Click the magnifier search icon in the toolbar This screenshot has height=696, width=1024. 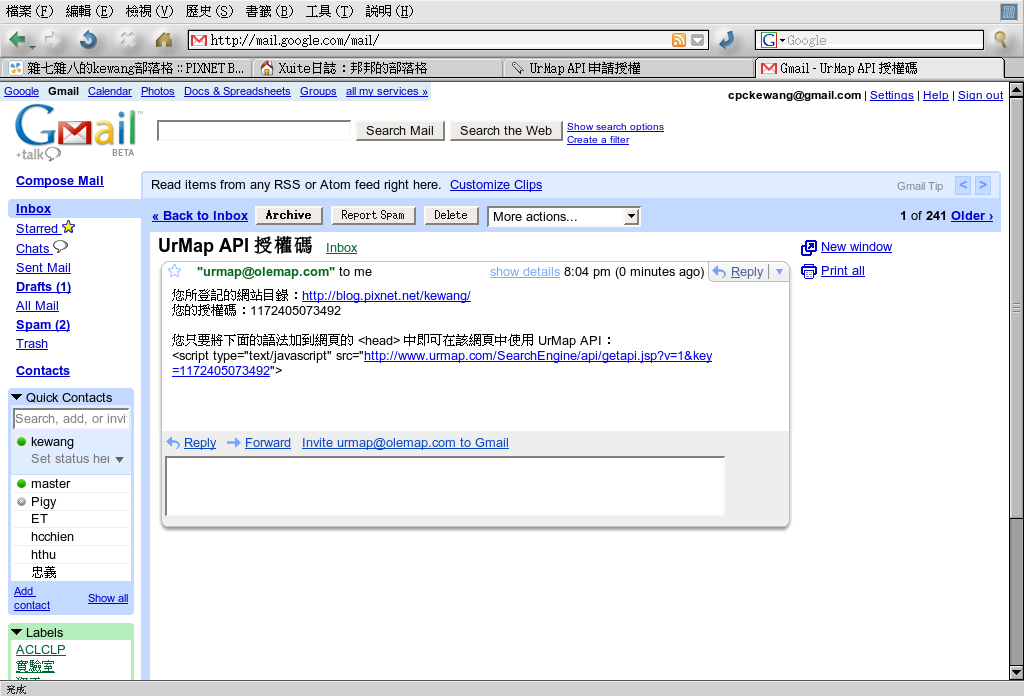1000,40
